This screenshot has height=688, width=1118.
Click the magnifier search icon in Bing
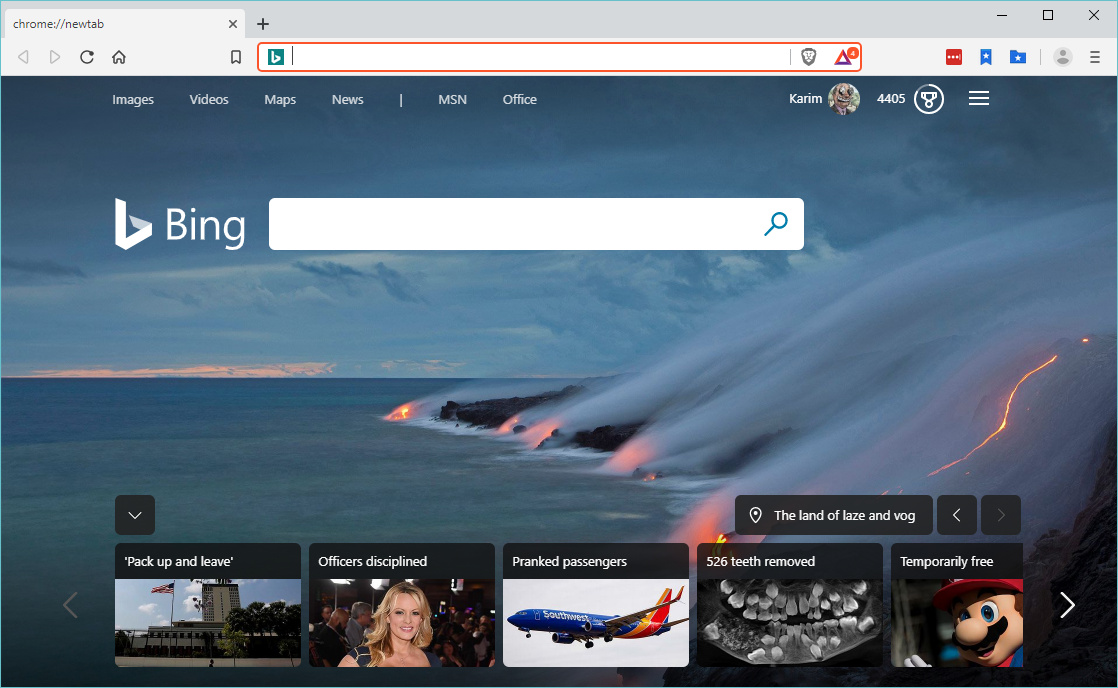click(x=776, y=224)
